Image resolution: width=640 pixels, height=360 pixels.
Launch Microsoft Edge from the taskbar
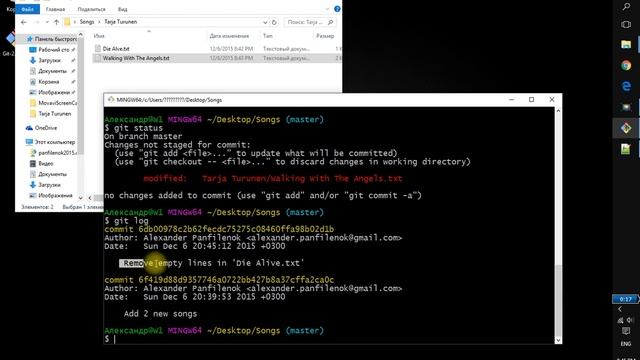pyautogui.click(x=626, y=86)
